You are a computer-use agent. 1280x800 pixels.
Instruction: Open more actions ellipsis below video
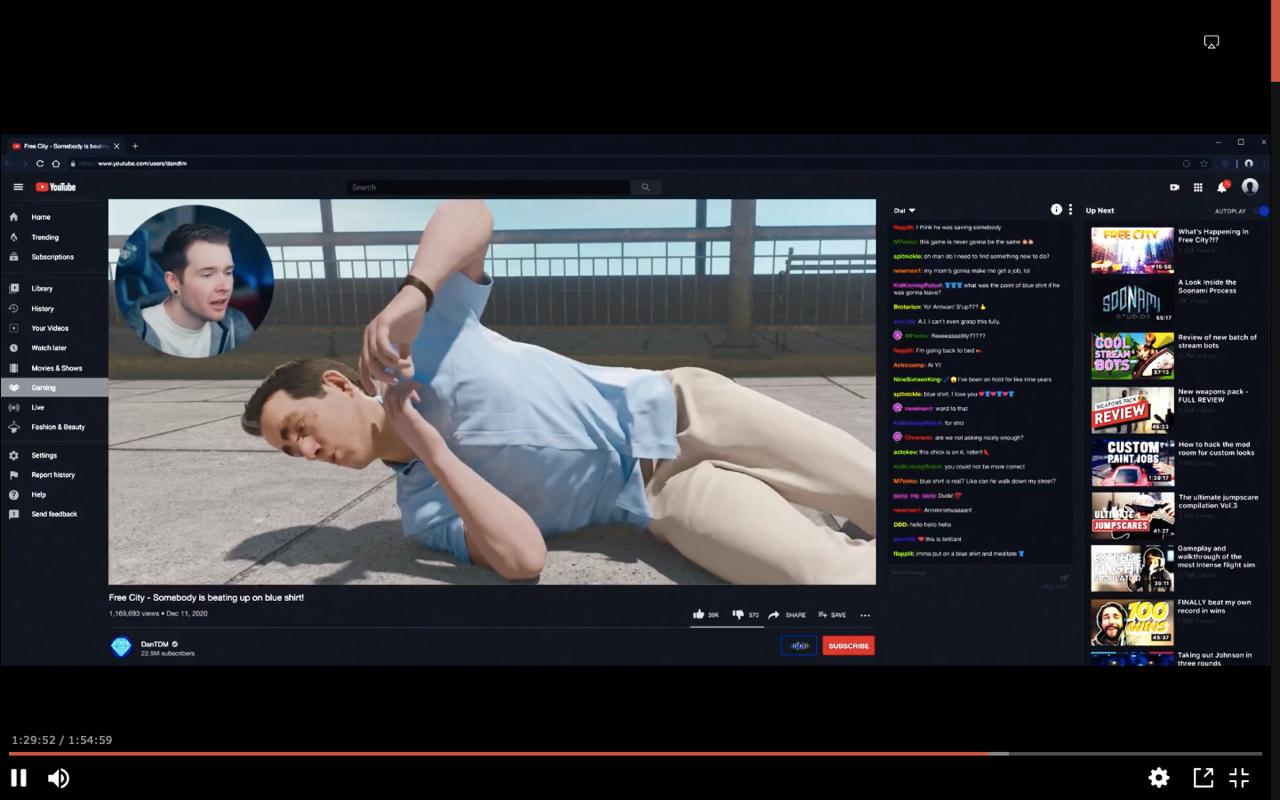pos(865,615)
